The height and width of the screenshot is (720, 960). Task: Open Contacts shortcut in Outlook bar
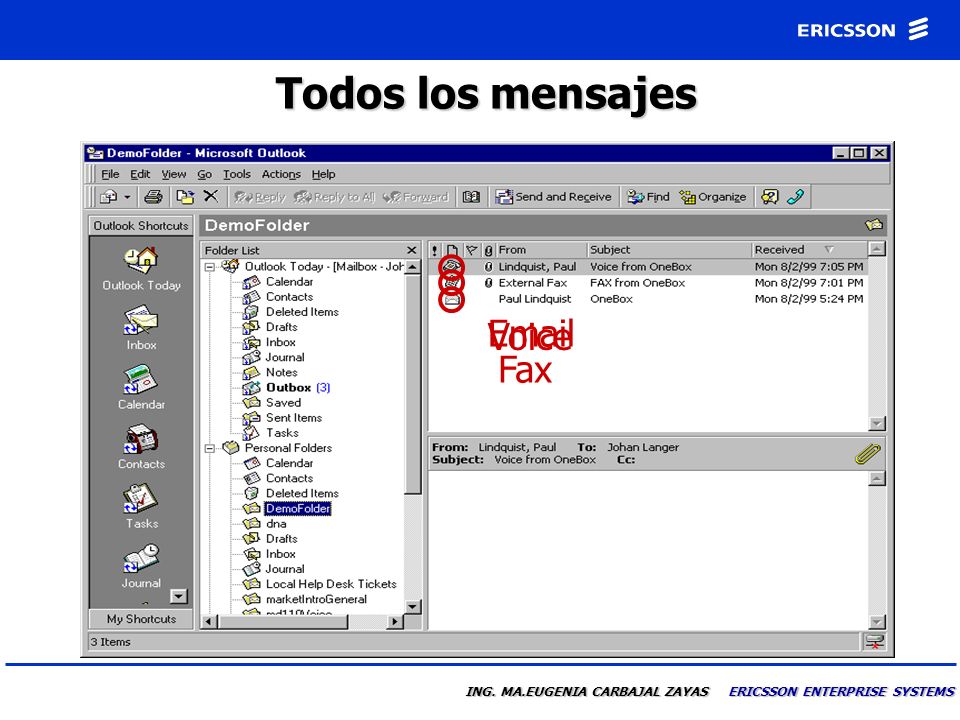141,440
